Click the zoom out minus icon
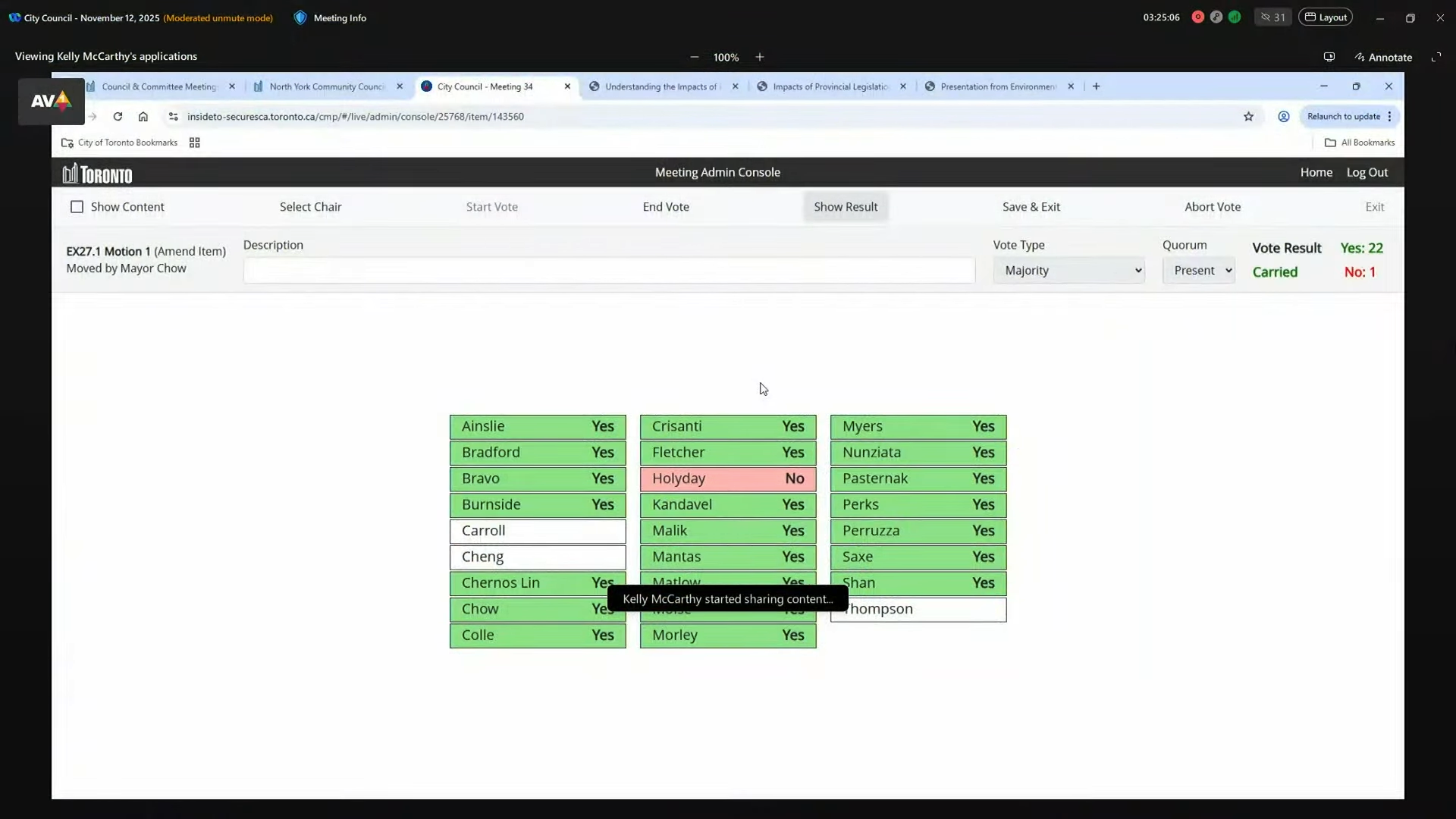This screenshot has width=1456, height=819. click(x=694, y=57)
